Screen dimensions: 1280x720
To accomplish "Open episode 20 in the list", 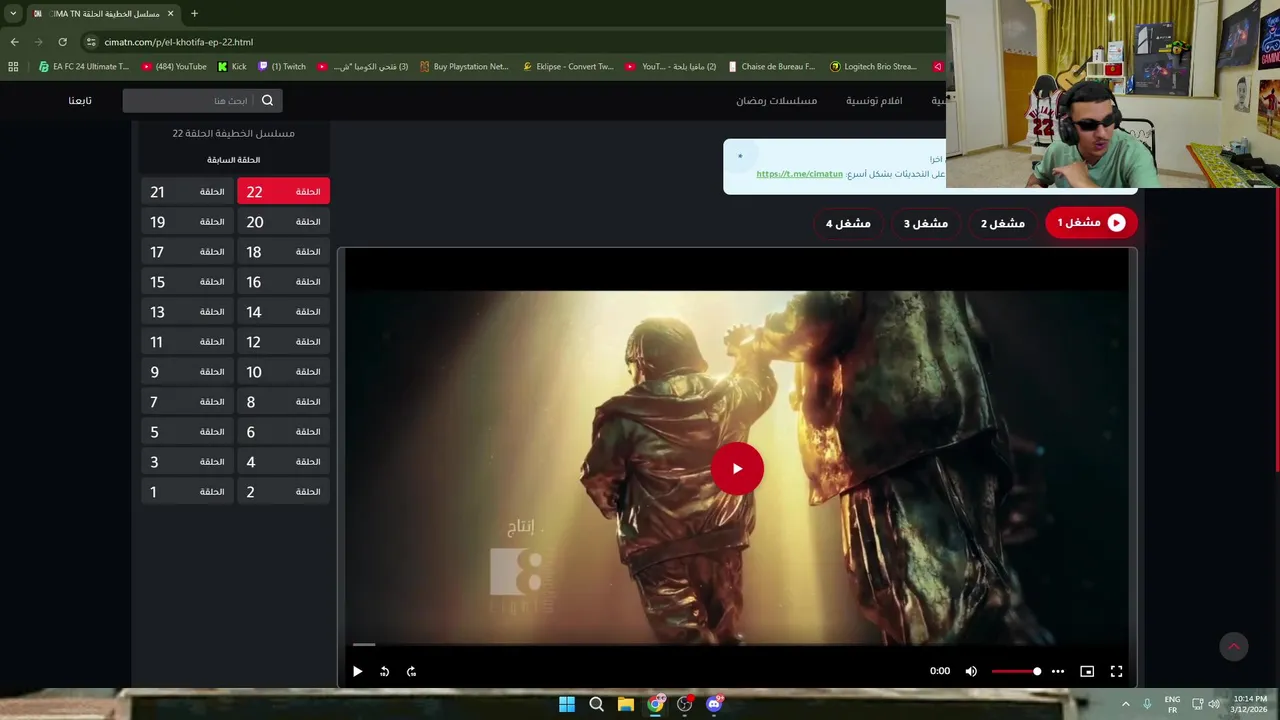I will (x=283, y=221).
